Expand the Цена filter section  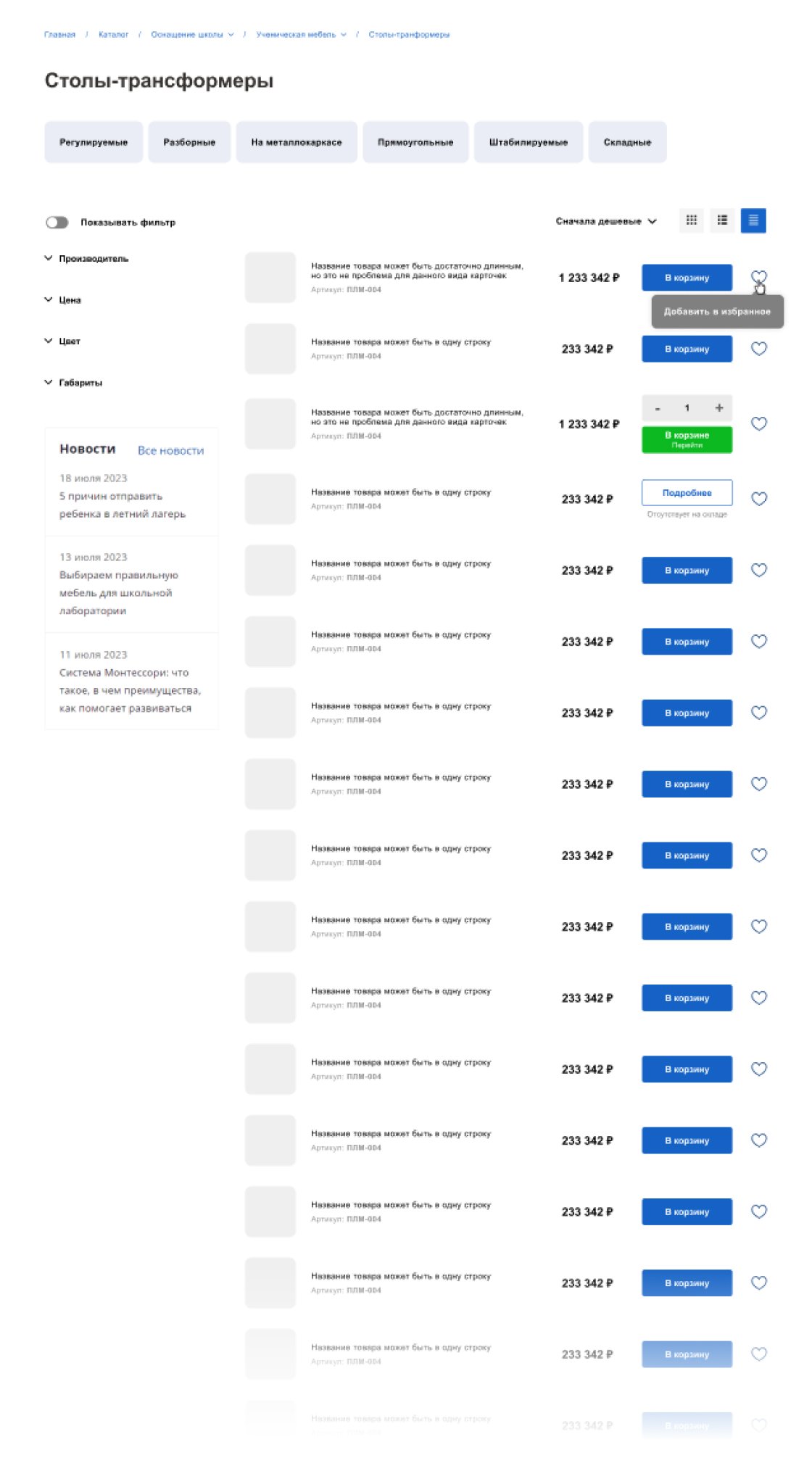pos(63,300)
